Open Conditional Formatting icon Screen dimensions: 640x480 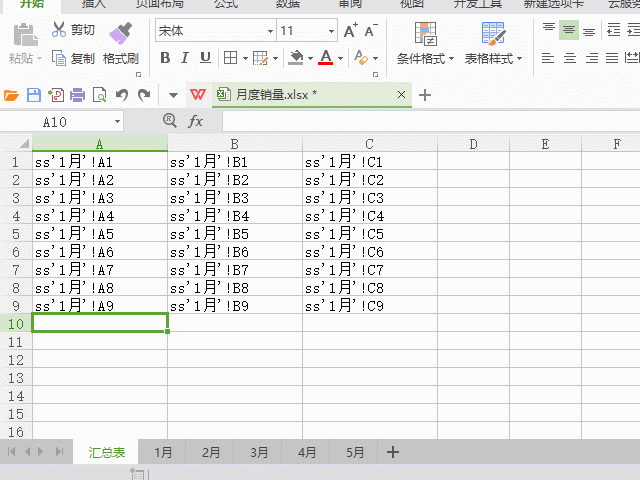(x=426, y=33)
